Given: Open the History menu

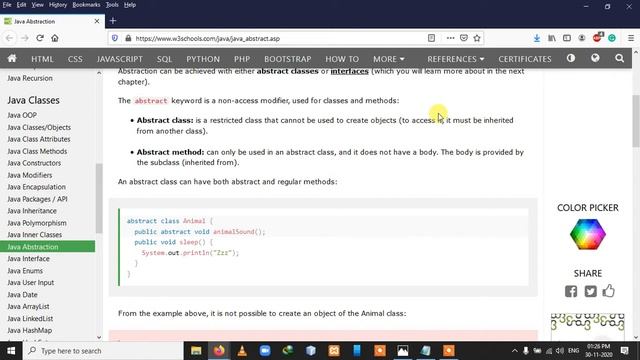Looking at the screenshot, I should [58, 5].
